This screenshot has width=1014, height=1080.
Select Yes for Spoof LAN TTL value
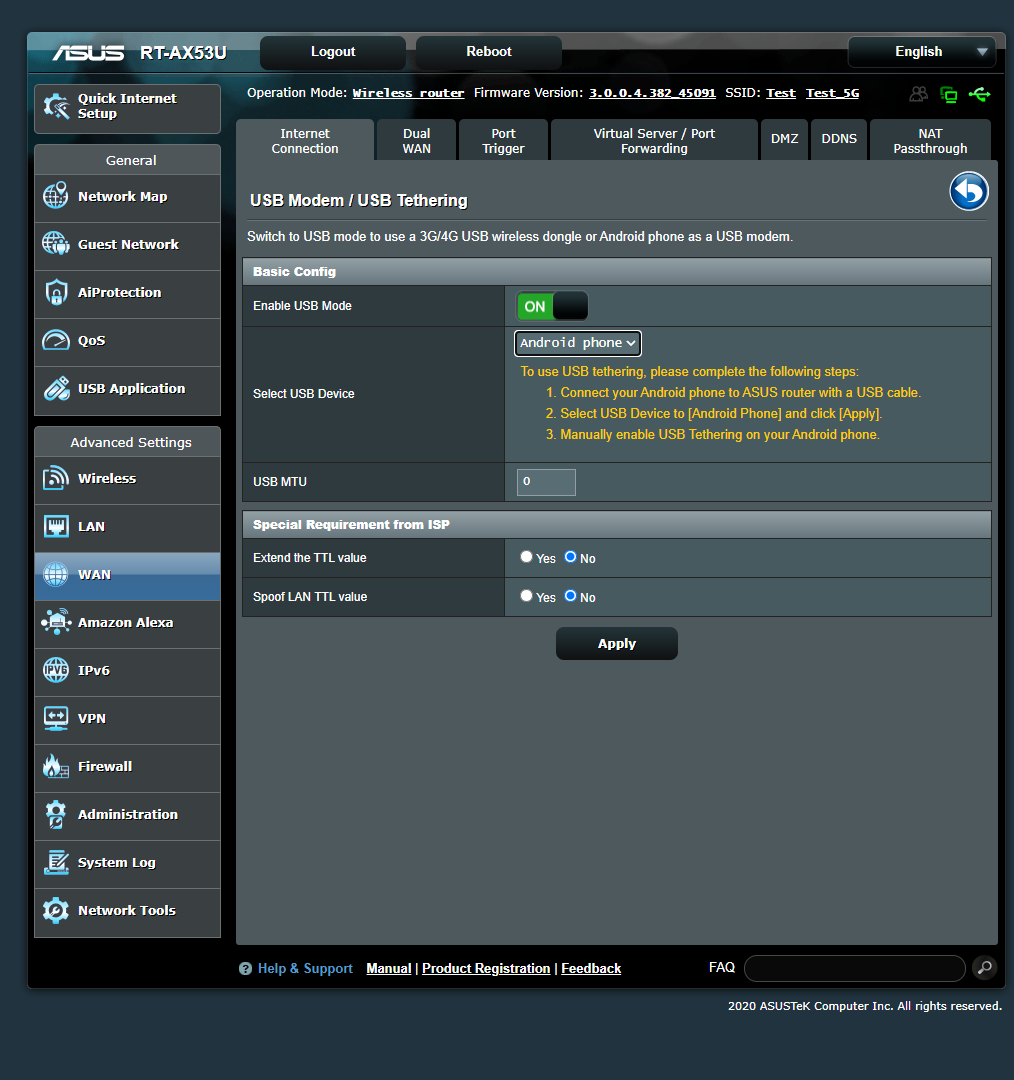click(x=526, y=596)
